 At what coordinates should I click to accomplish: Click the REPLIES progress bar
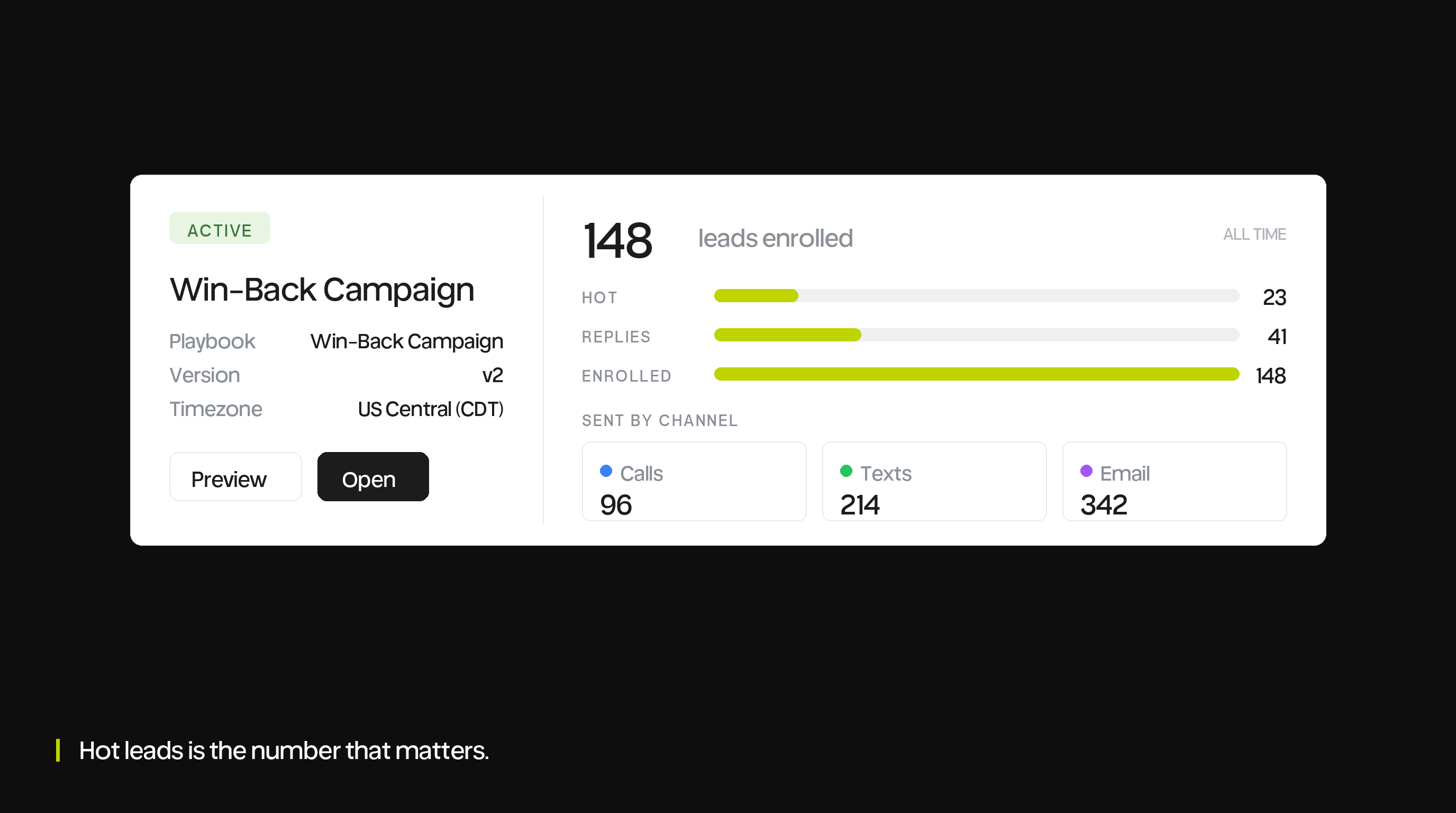click(x=977, y=335)
